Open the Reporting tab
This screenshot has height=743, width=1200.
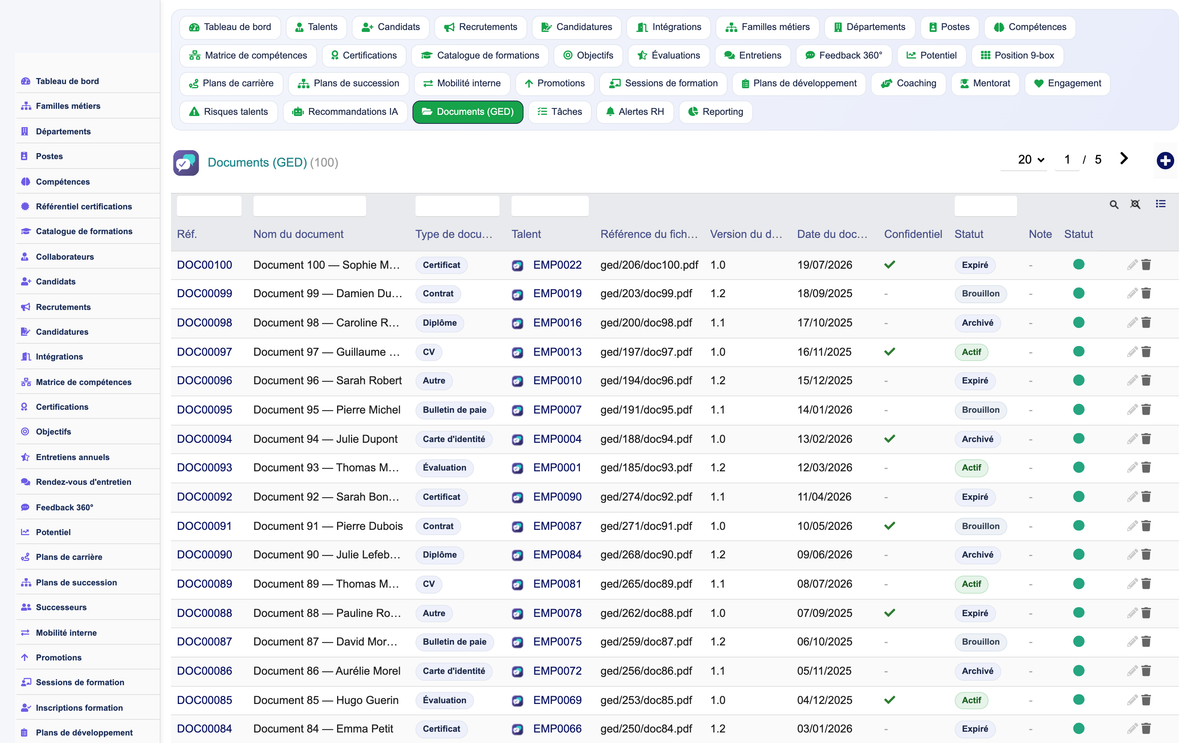(715, 112)
